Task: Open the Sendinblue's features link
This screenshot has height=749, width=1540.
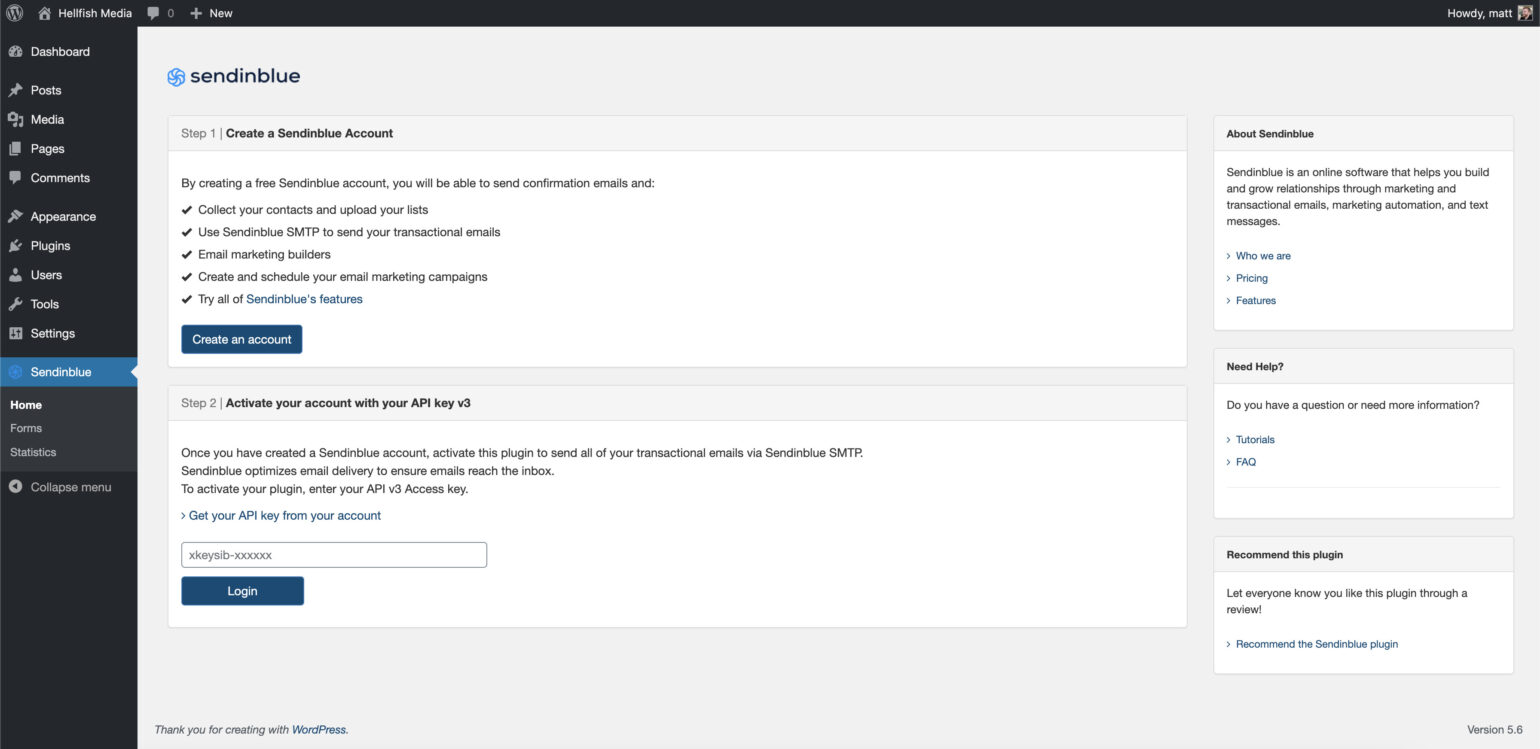Action: [304, 299]
